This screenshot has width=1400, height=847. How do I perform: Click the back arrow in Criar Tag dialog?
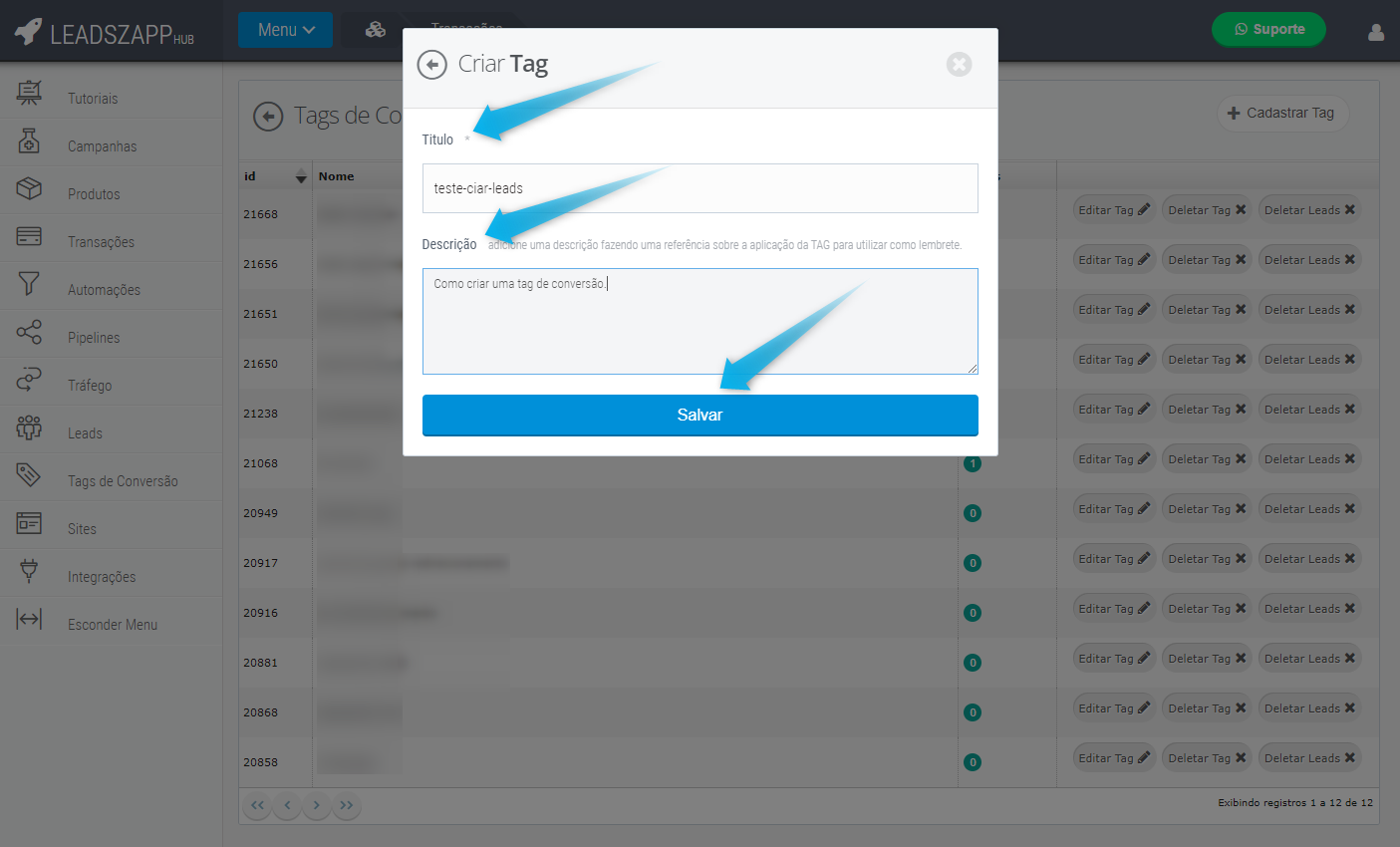tap(431, 65)
